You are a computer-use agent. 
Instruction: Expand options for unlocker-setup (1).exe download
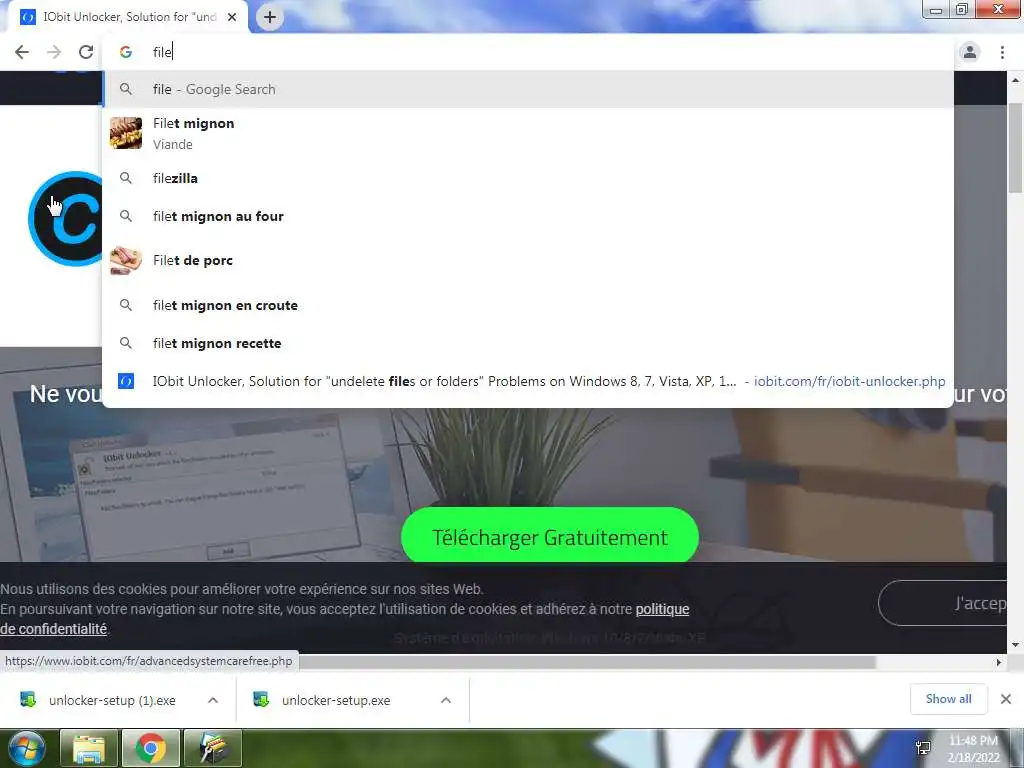[213, 700]
